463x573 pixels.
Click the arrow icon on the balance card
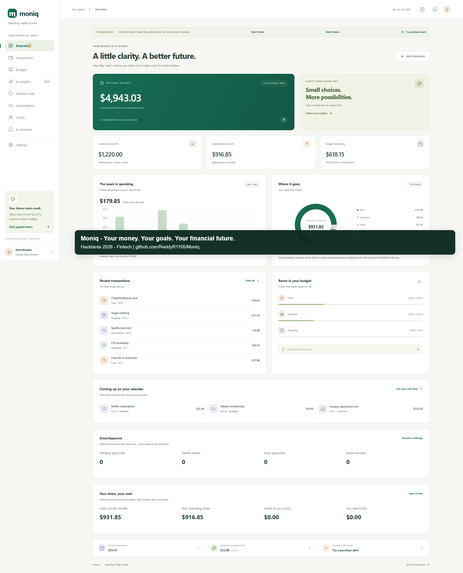(284, 120)
